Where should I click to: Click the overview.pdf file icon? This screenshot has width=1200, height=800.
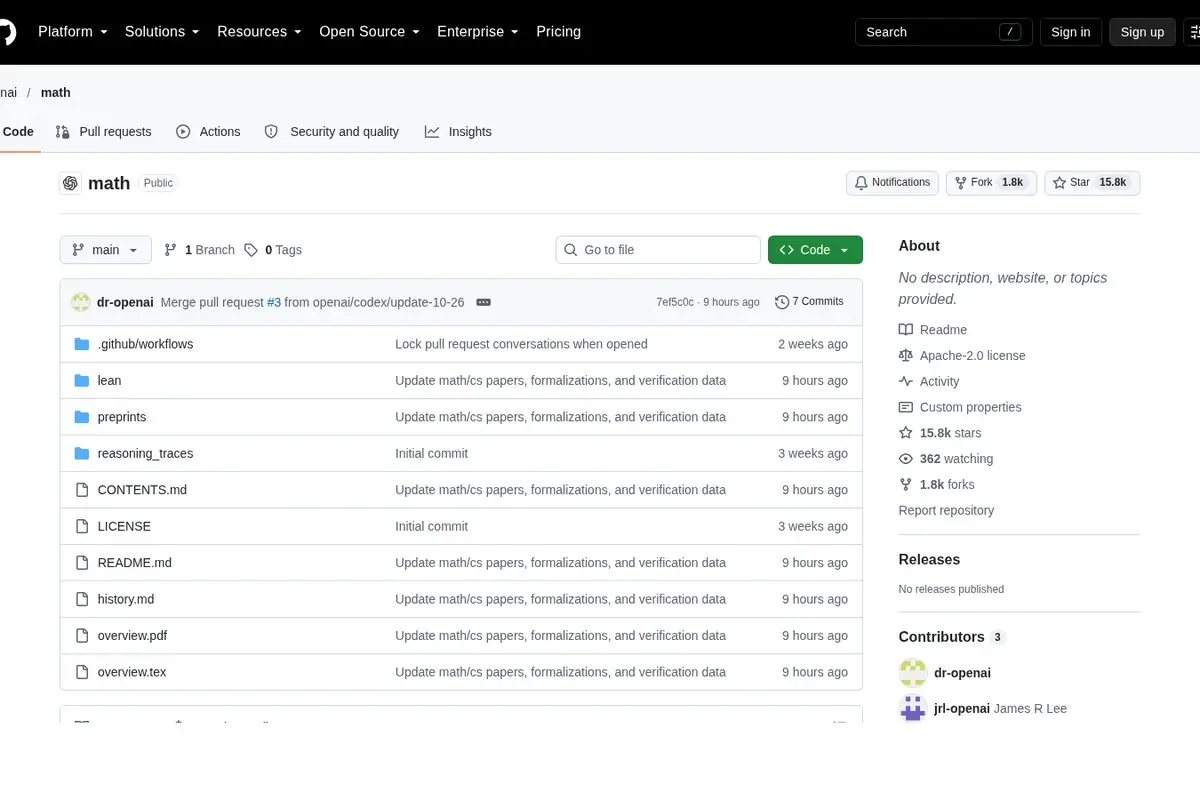click(82, 636)
